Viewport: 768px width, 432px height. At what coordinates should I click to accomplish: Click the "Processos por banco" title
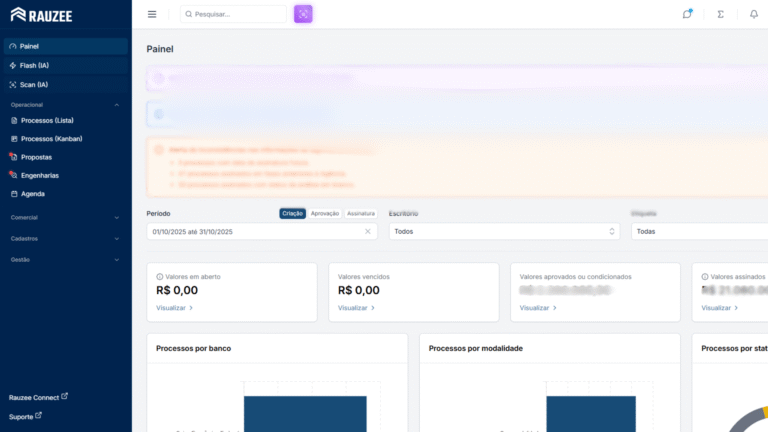click(193, 348)
